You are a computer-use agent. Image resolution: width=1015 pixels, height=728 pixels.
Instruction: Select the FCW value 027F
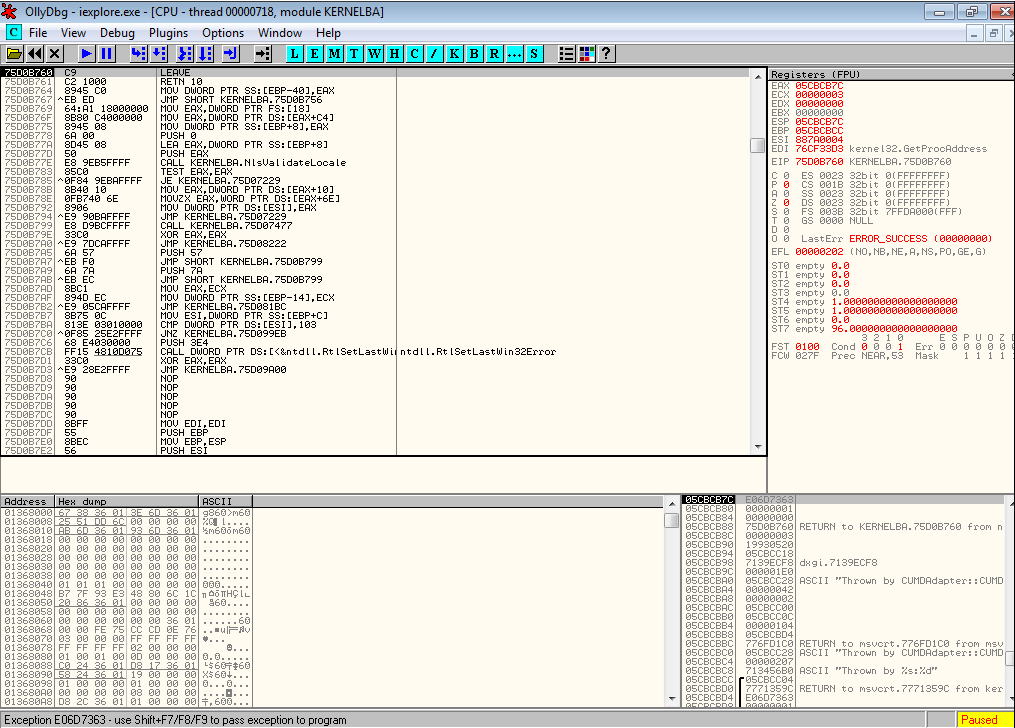pyautogui.click(x=807, y=355)
